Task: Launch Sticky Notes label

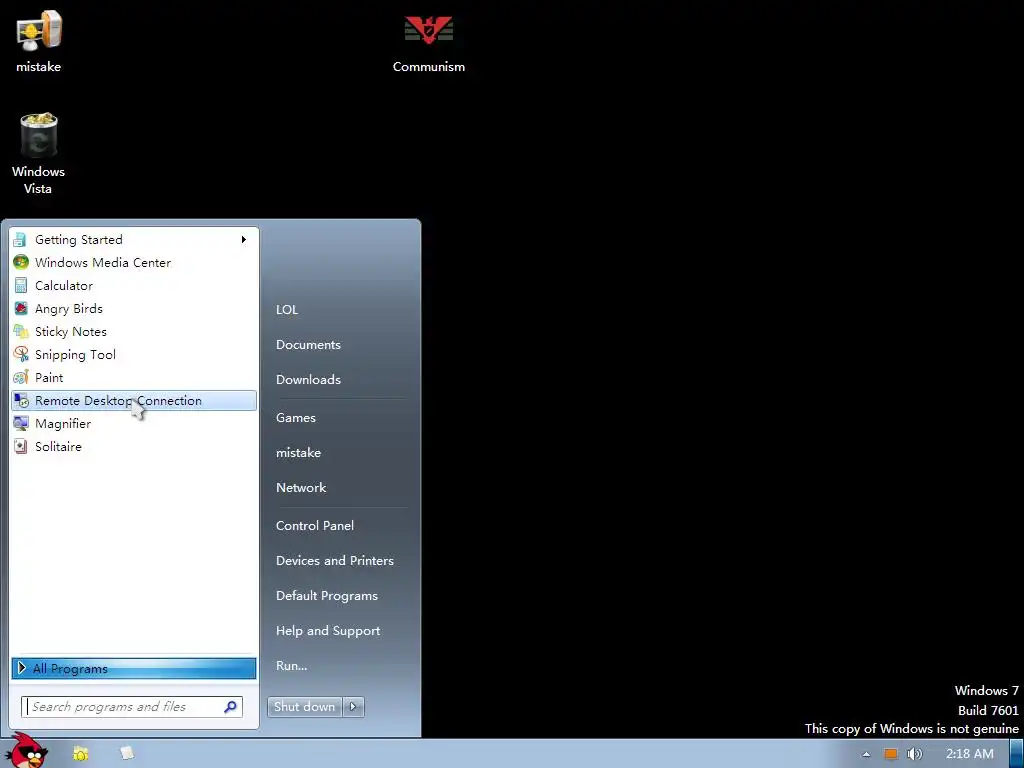Action: point(71,331)
